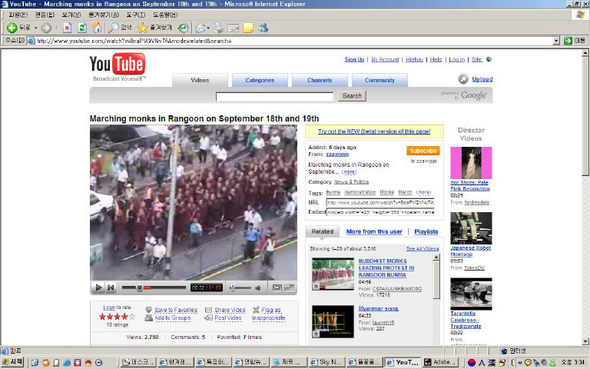
Task: Switch player to small-size view icon
Action: click(x=277, y=287)
